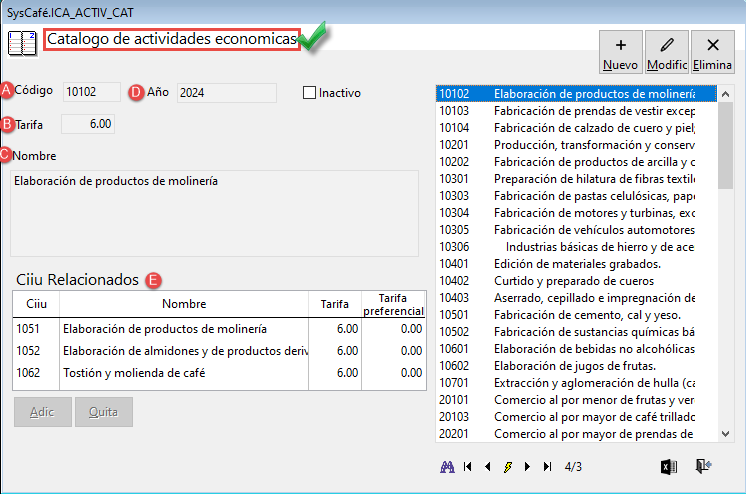
Task: Click Ciiu 1052 Elaboración de almidones row
Action: click(x=219, y=351)
